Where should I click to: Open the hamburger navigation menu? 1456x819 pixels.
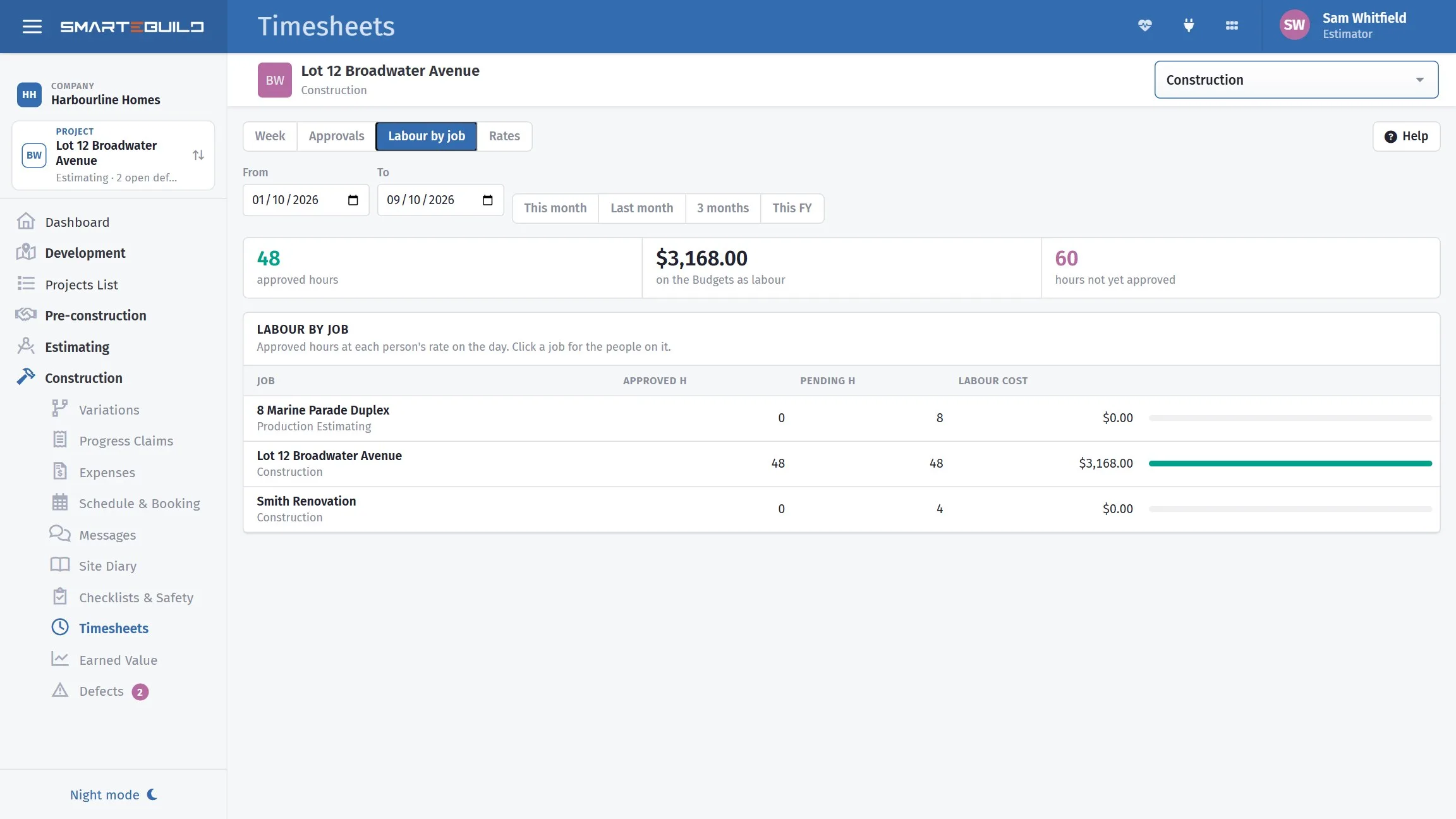click(x=32, y=27)
